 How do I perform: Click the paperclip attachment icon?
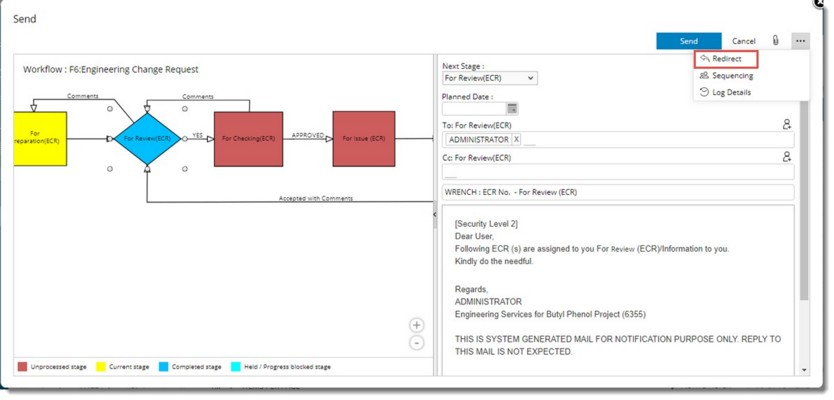[x=775, y=41]
